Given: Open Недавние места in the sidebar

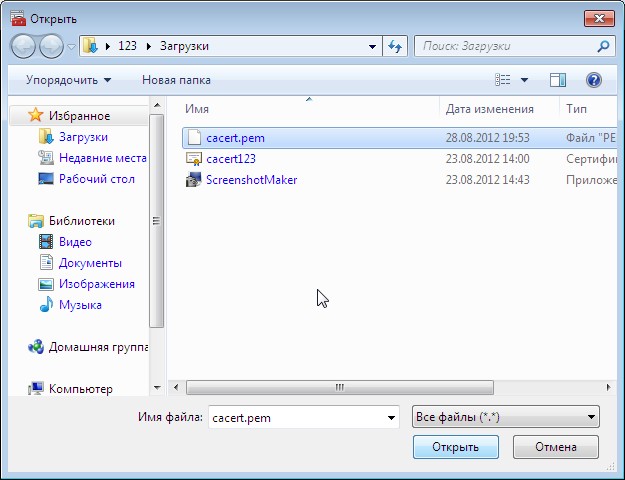Looking at the screenshot, I should (103, 158).
